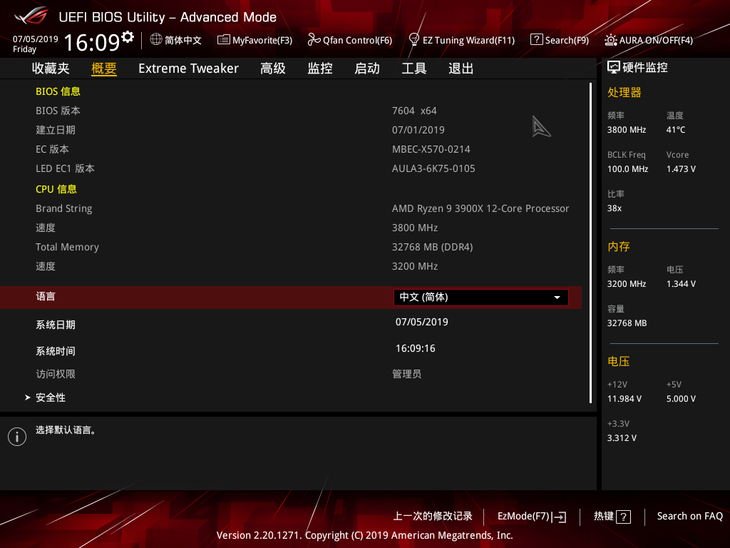
Task: Open 上一次的修改记录
Action: point(433,516)
